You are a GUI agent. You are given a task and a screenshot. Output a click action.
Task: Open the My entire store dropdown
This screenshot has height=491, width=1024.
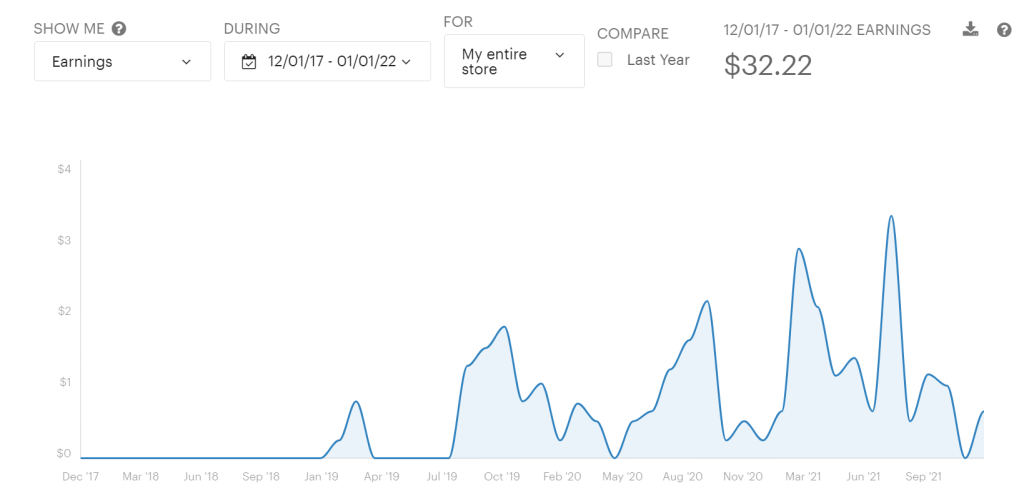pyautogui.click(x=514, y=62)
